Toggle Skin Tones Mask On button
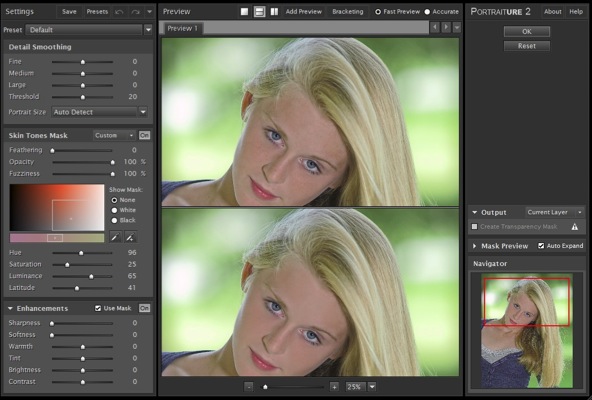The image size is (592, 400). pyautogui.click(x=144, y=135)
